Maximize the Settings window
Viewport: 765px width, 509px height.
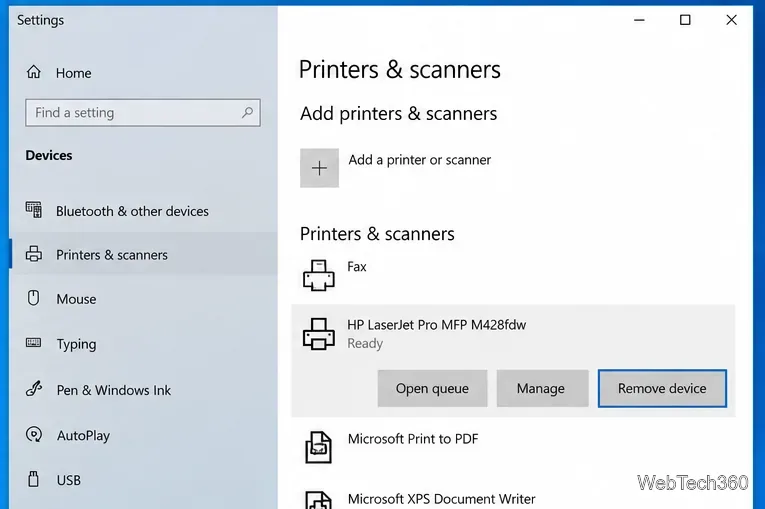click(685, 20)
